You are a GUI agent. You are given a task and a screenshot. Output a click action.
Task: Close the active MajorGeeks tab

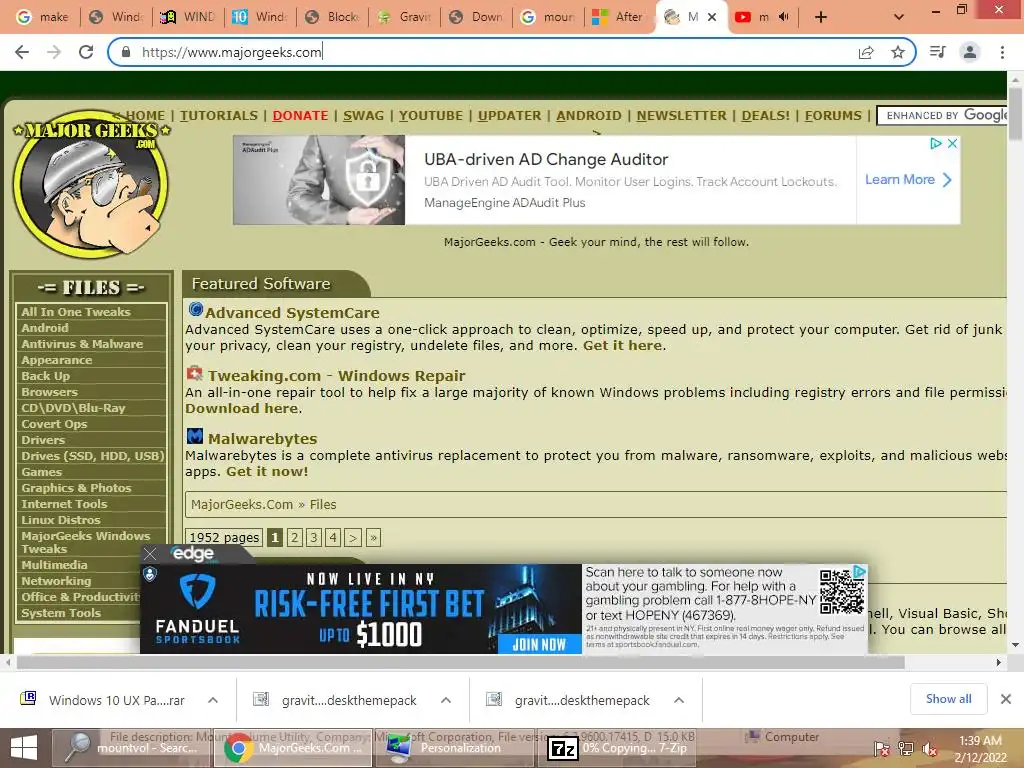coord(712,17)
